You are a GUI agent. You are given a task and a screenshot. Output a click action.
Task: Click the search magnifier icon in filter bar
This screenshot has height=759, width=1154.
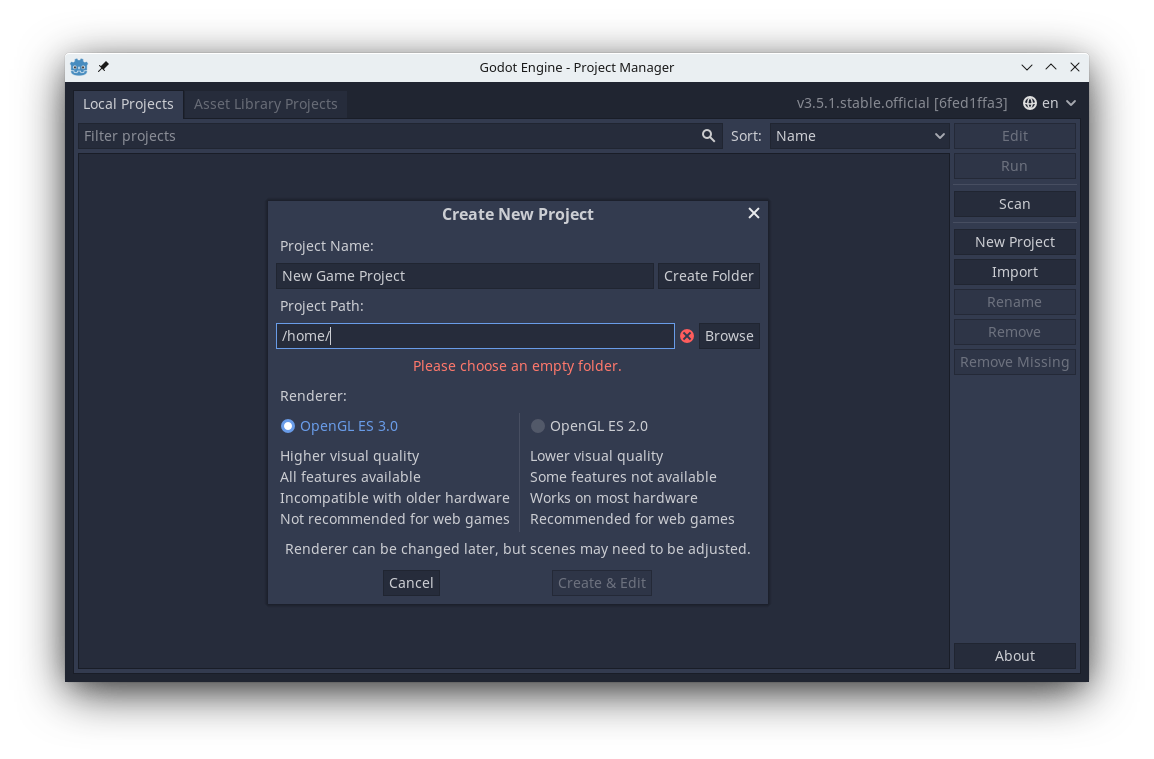(x=708, y=135)
